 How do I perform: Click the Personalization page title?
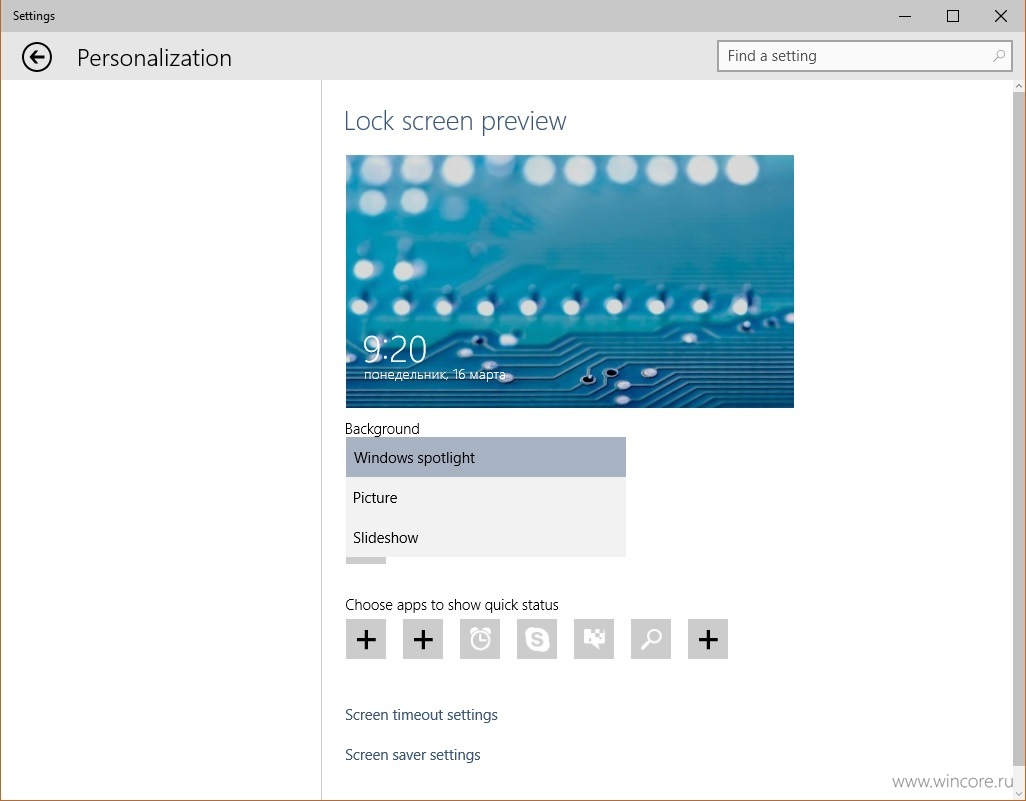click(154, 58)
